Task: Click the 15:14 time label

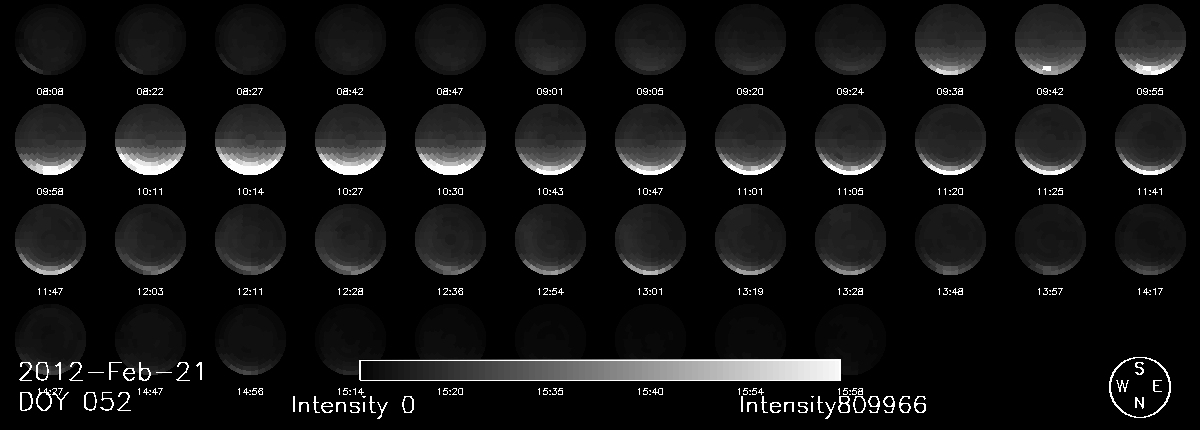Action: [350, 390]
